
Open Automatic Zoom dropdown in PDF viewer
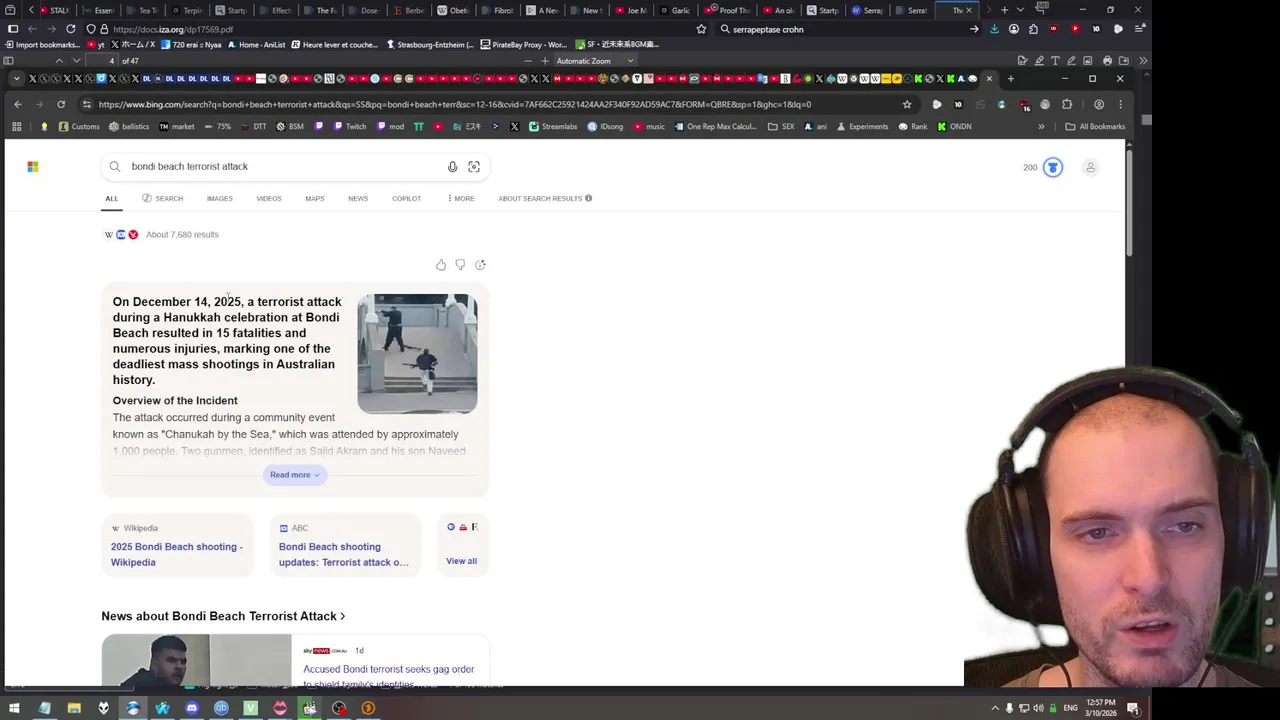(x=595, y=61)
